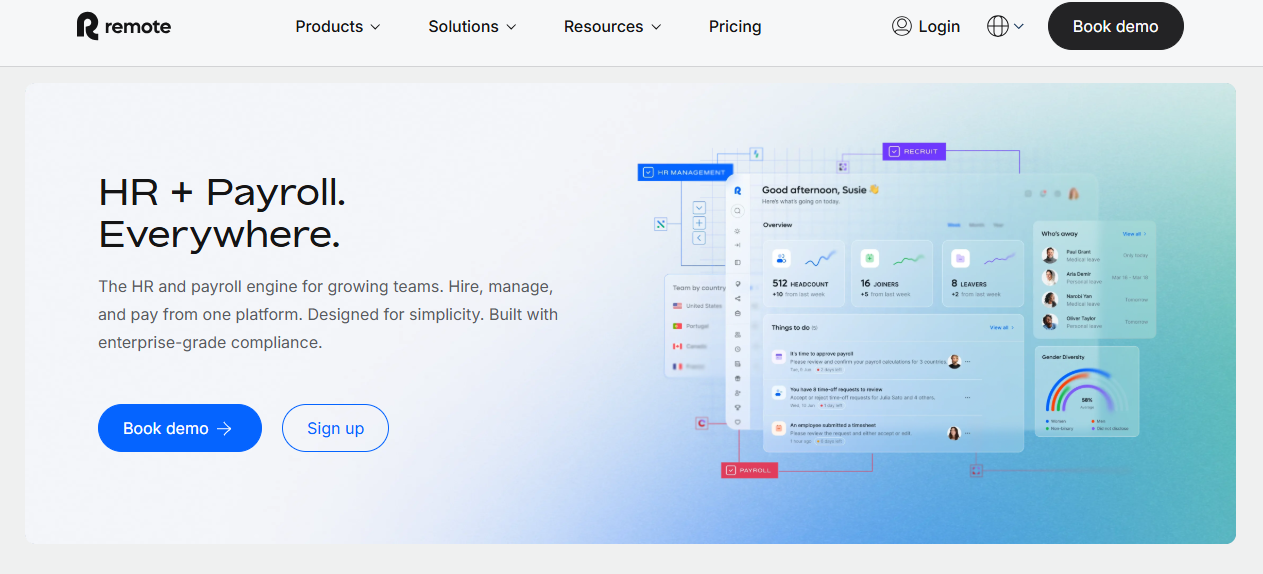
Task: Open three-dot menu for approve payroll task
Action: (x=967, y=362)
